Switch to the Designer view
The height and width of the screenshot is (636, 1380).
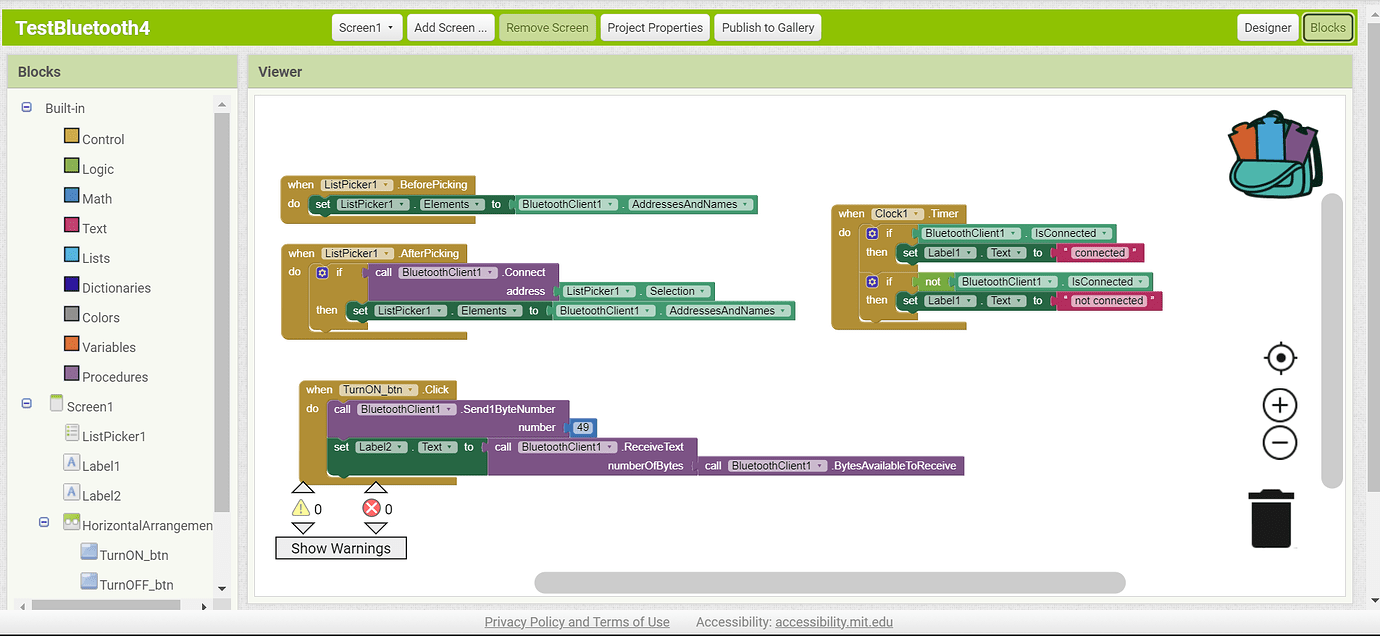tap(1267, 27)
